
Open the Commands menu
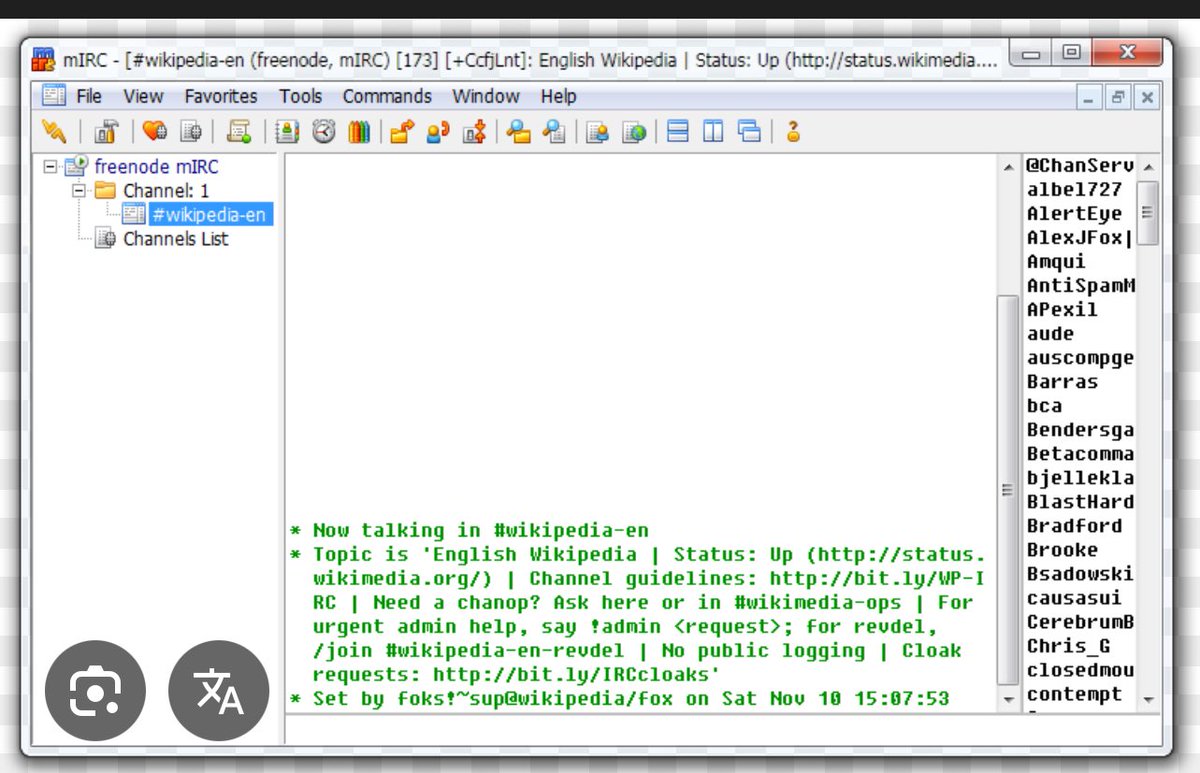pyautogui.click(x=387, y=97)
